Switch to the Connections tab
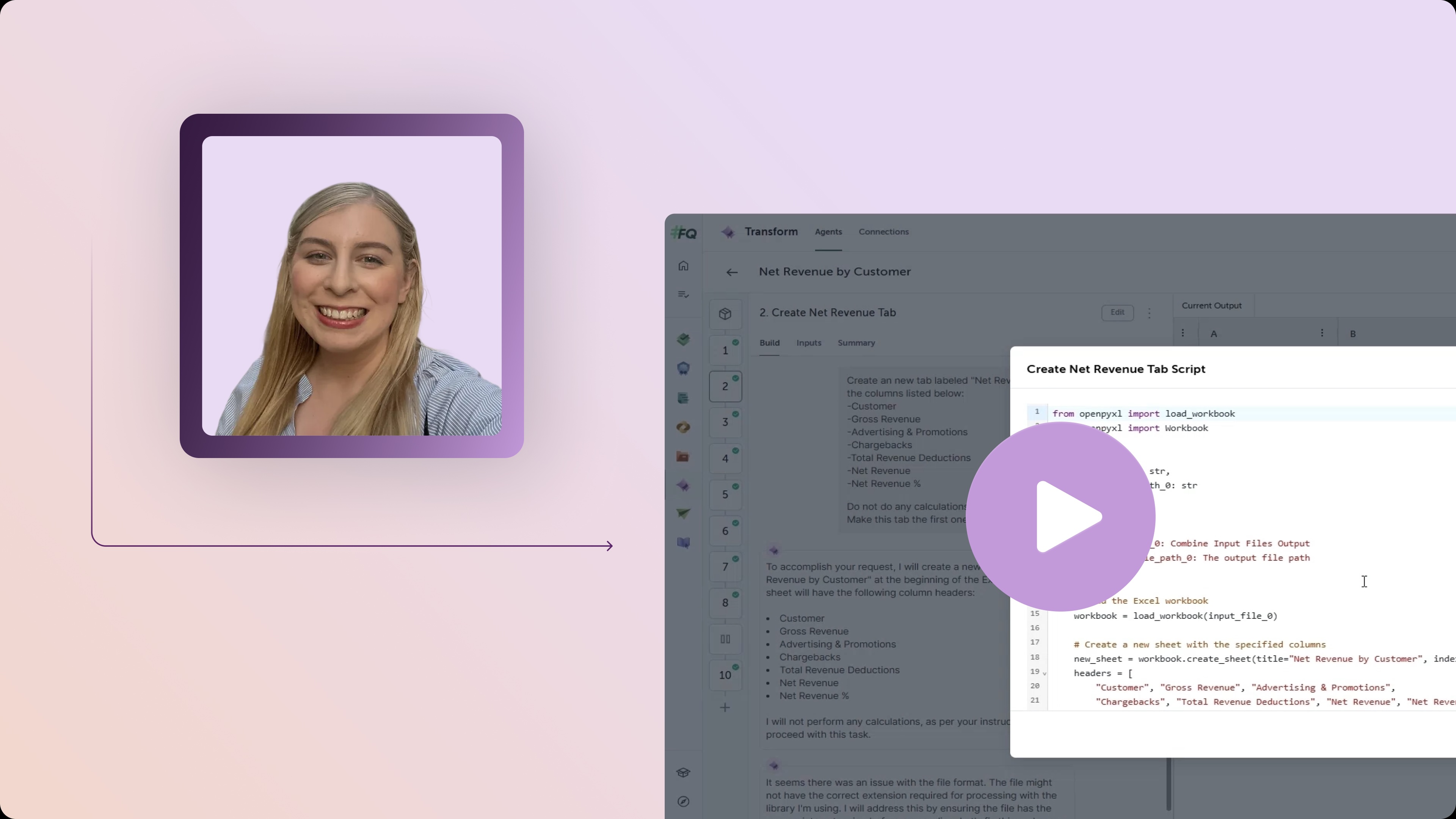1456x819 pixels. [x=883, y=232]
